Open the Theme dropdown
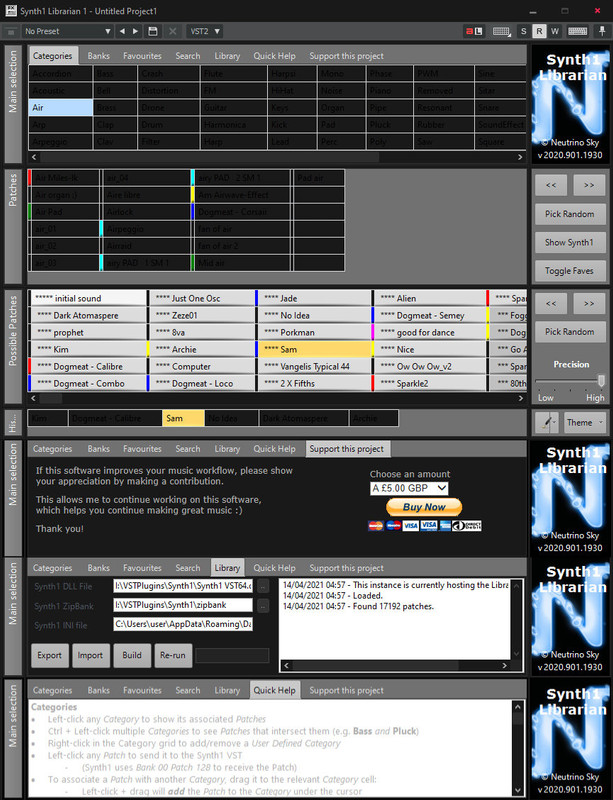Image resolution: width=613 pixels, height=800 pixels. pos(584,422)
